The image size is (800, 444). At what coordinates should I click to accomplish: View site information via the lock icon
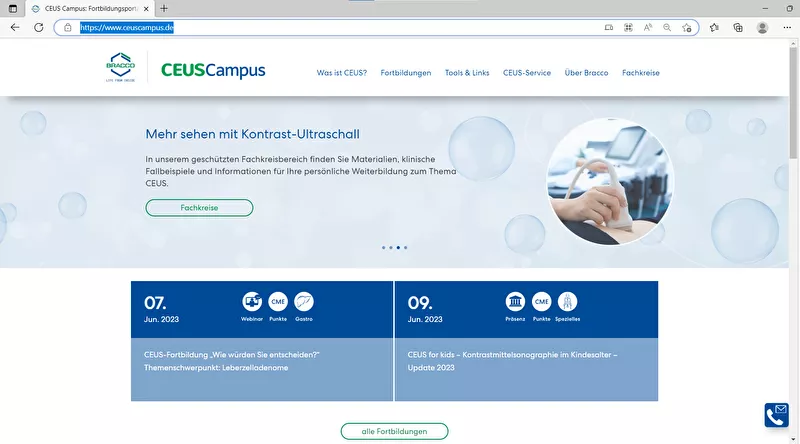[67, 28]
